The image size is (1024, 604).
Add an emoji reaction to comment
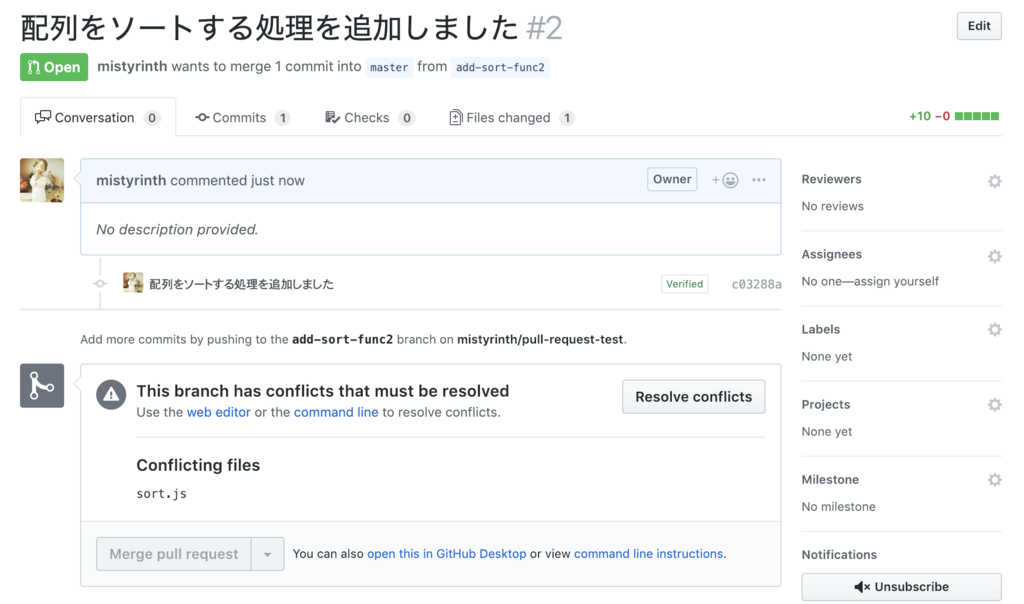(725, 180)
